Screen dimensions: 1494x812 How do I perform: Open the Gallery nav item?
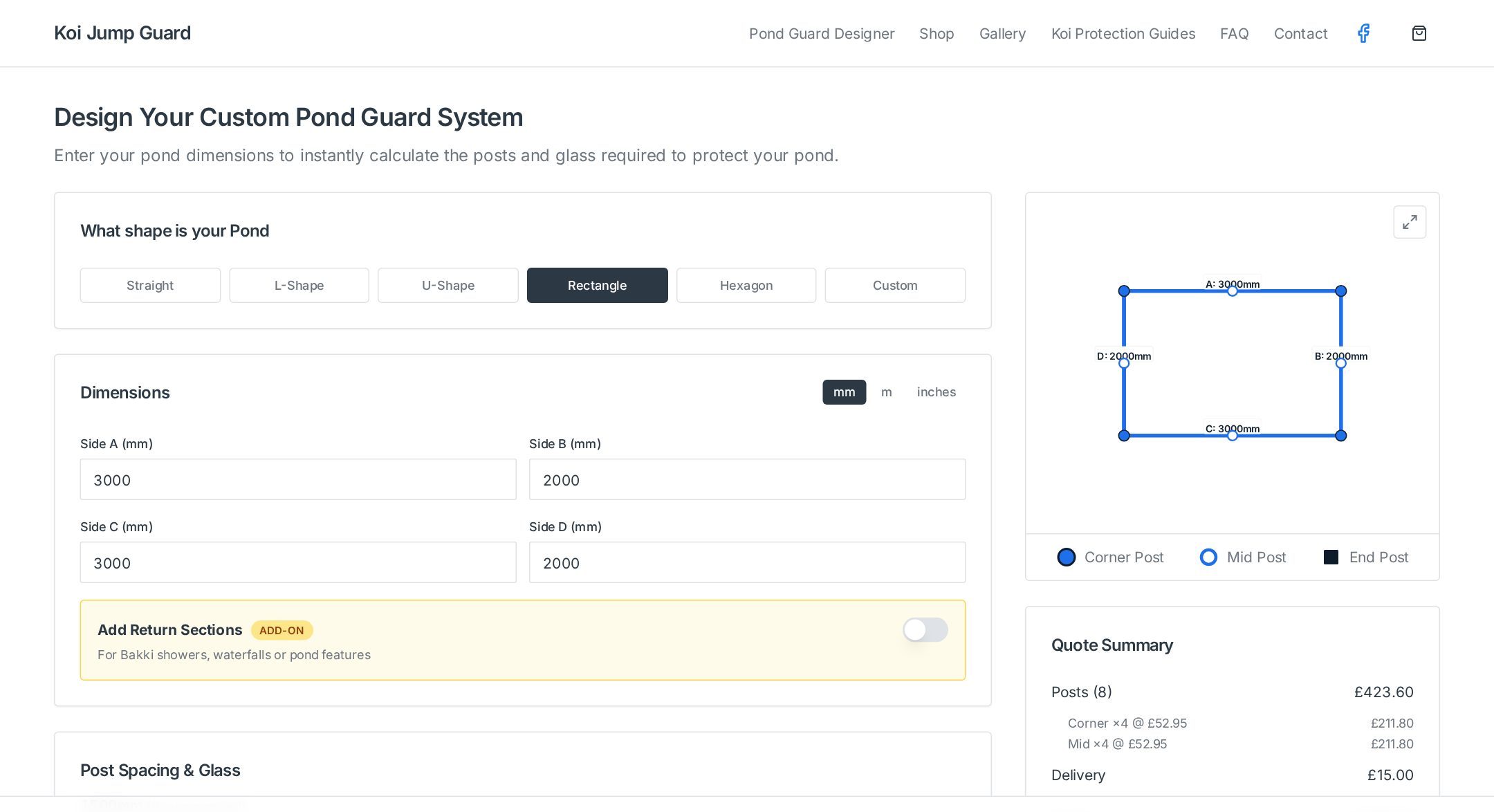1002,33
